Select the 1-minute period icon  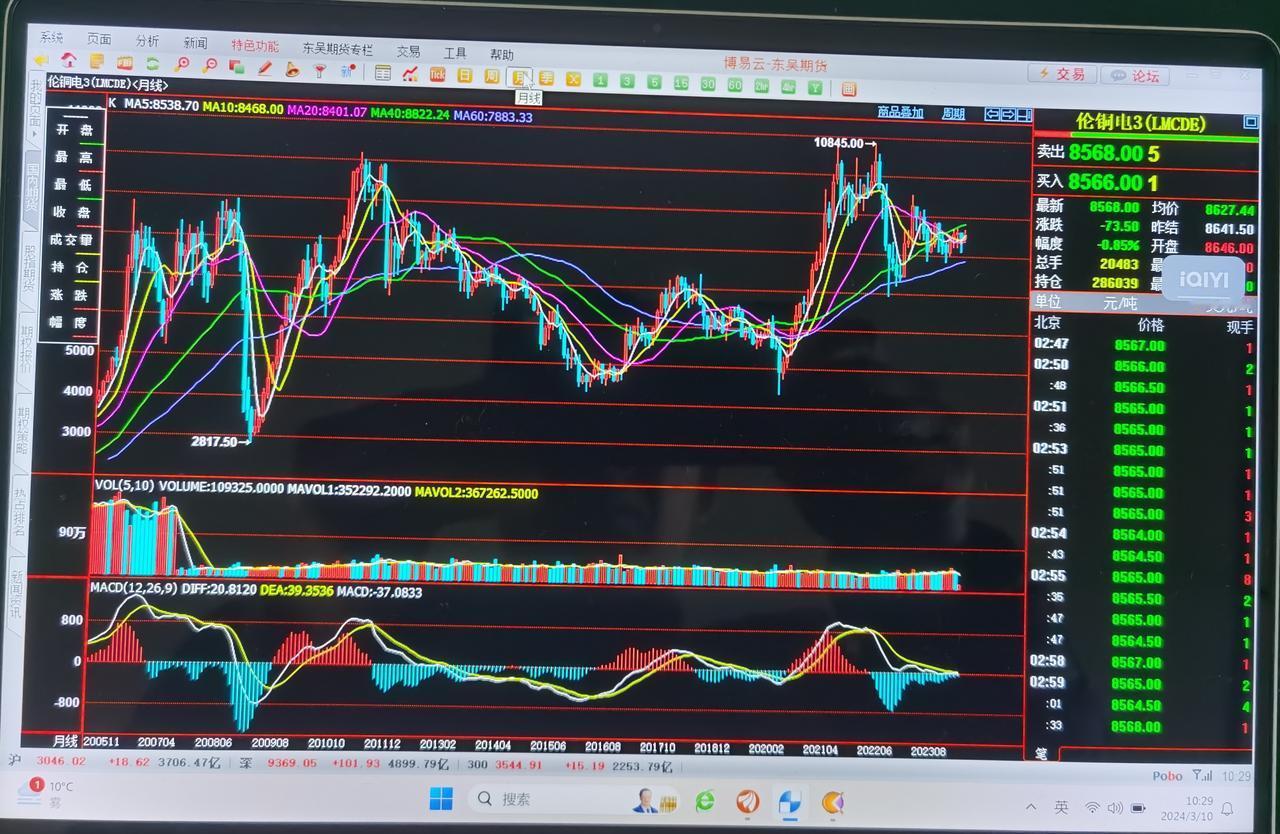click(601, 80)
